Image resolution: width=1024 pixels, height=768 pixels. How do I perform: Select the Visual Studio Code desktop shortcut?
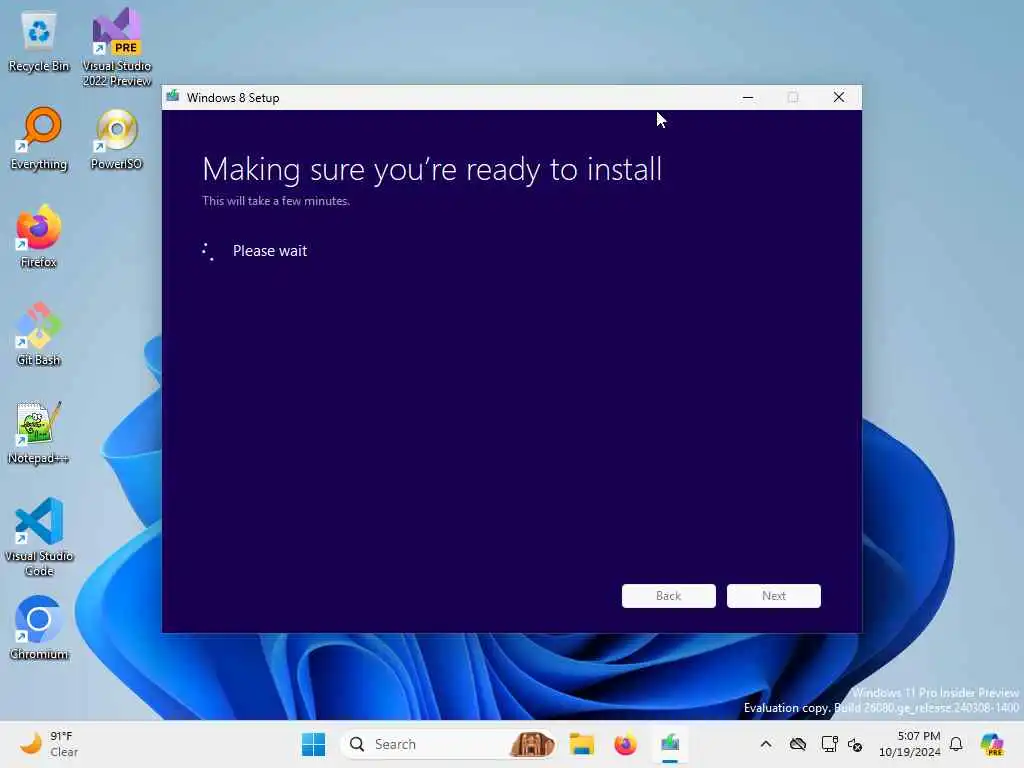coord(39,537)
